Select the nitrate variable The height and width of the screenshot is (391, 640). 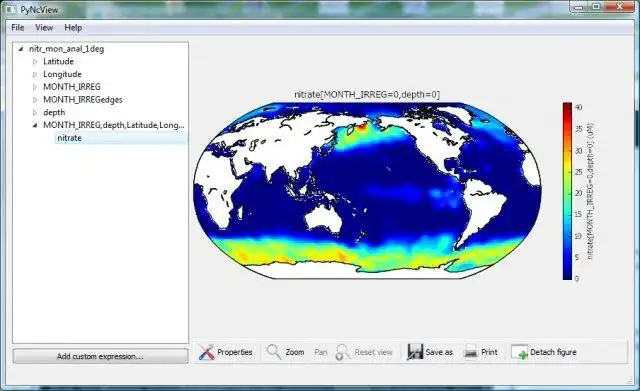click(69, 138)
